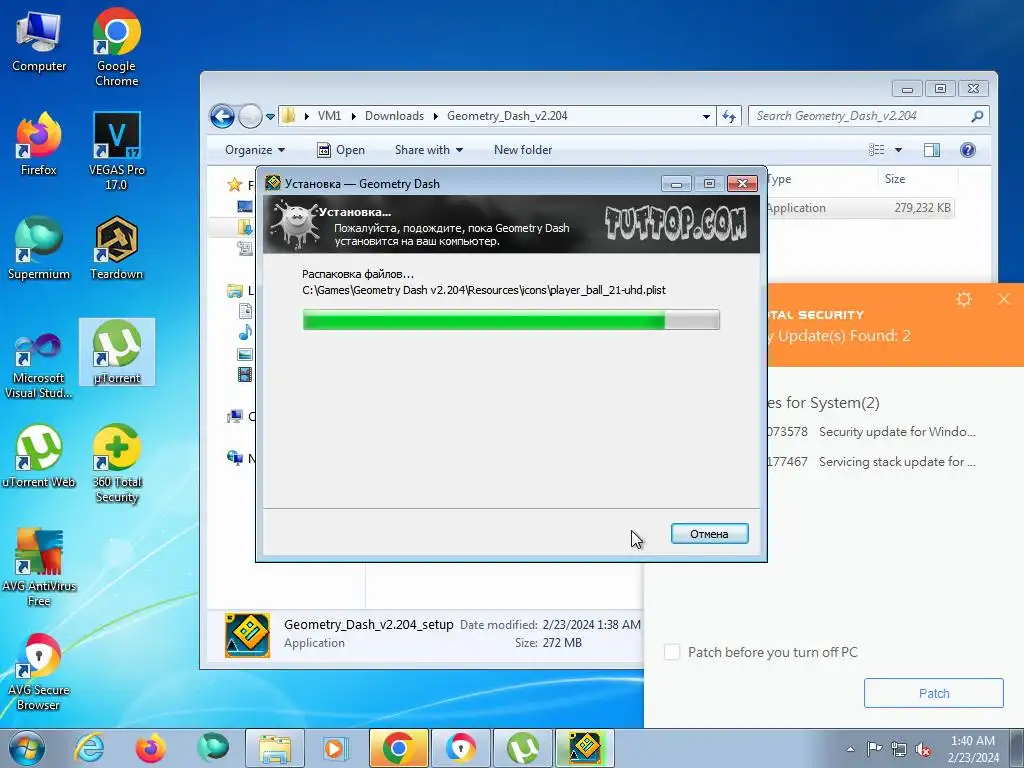Show hidden tray icons arrow

click(x=850, y=749)
